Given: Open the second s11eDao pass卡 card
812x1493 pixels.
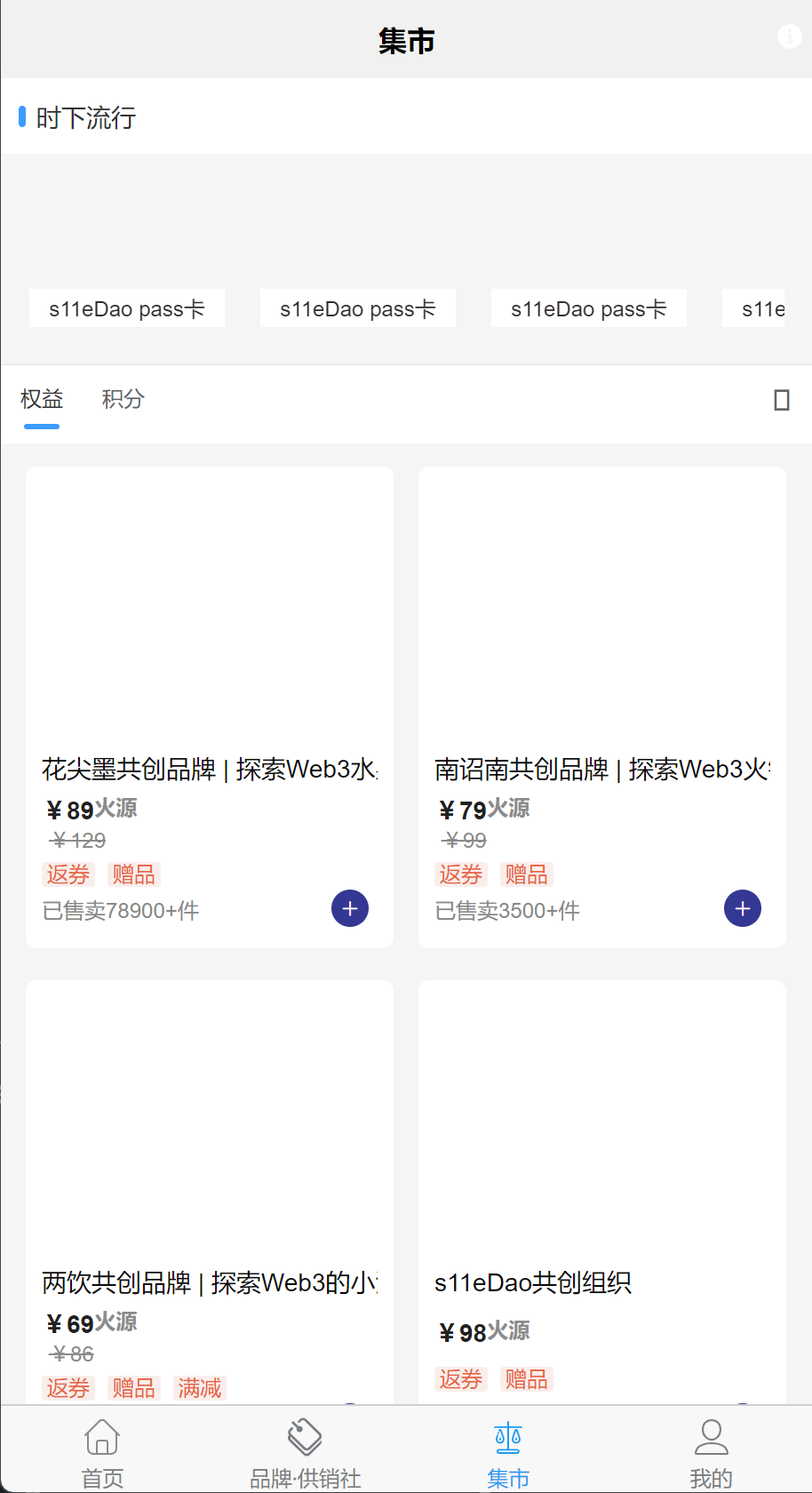Looking at the screenshot, I should [358, 308].
